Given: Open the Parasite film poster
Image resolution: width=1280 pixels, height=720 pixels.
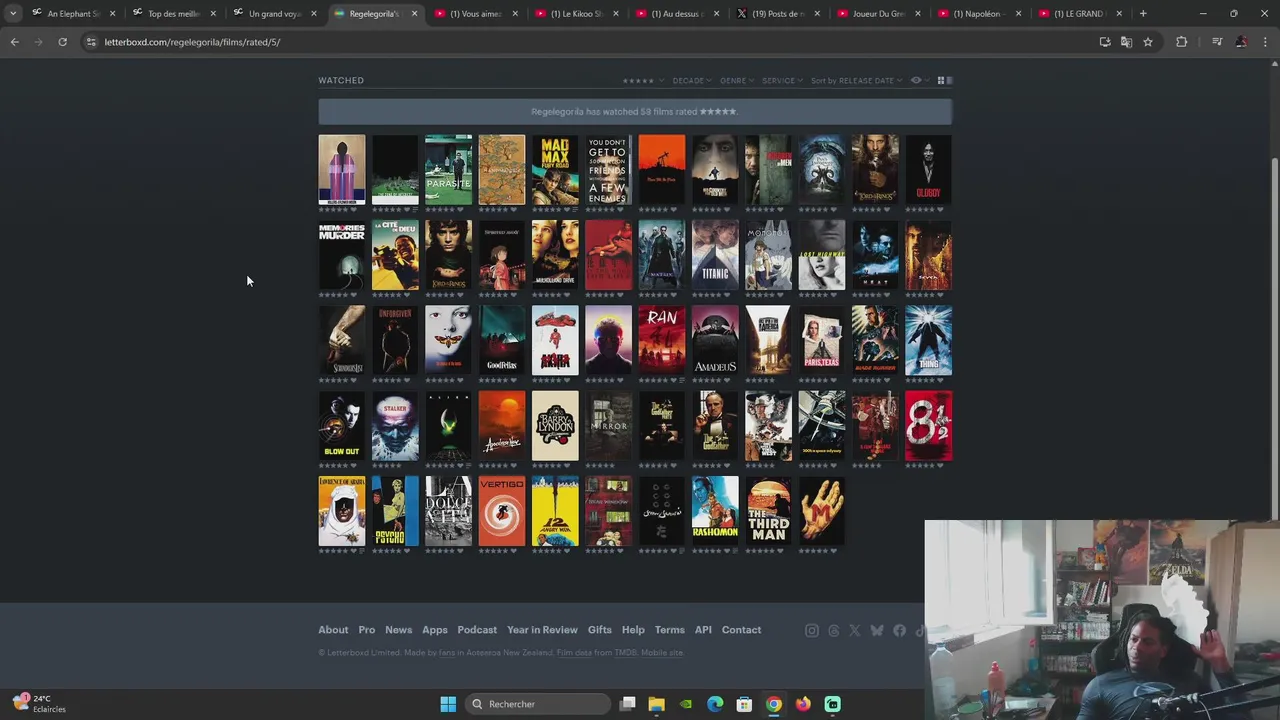Looking at the screenshot, I should tap(448, 170).
